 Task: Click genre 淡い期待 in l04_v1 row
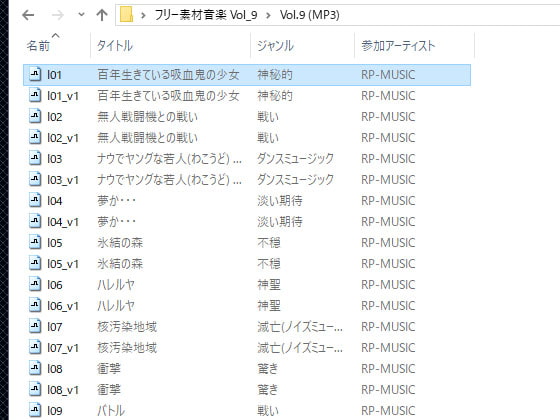[280, 222]
